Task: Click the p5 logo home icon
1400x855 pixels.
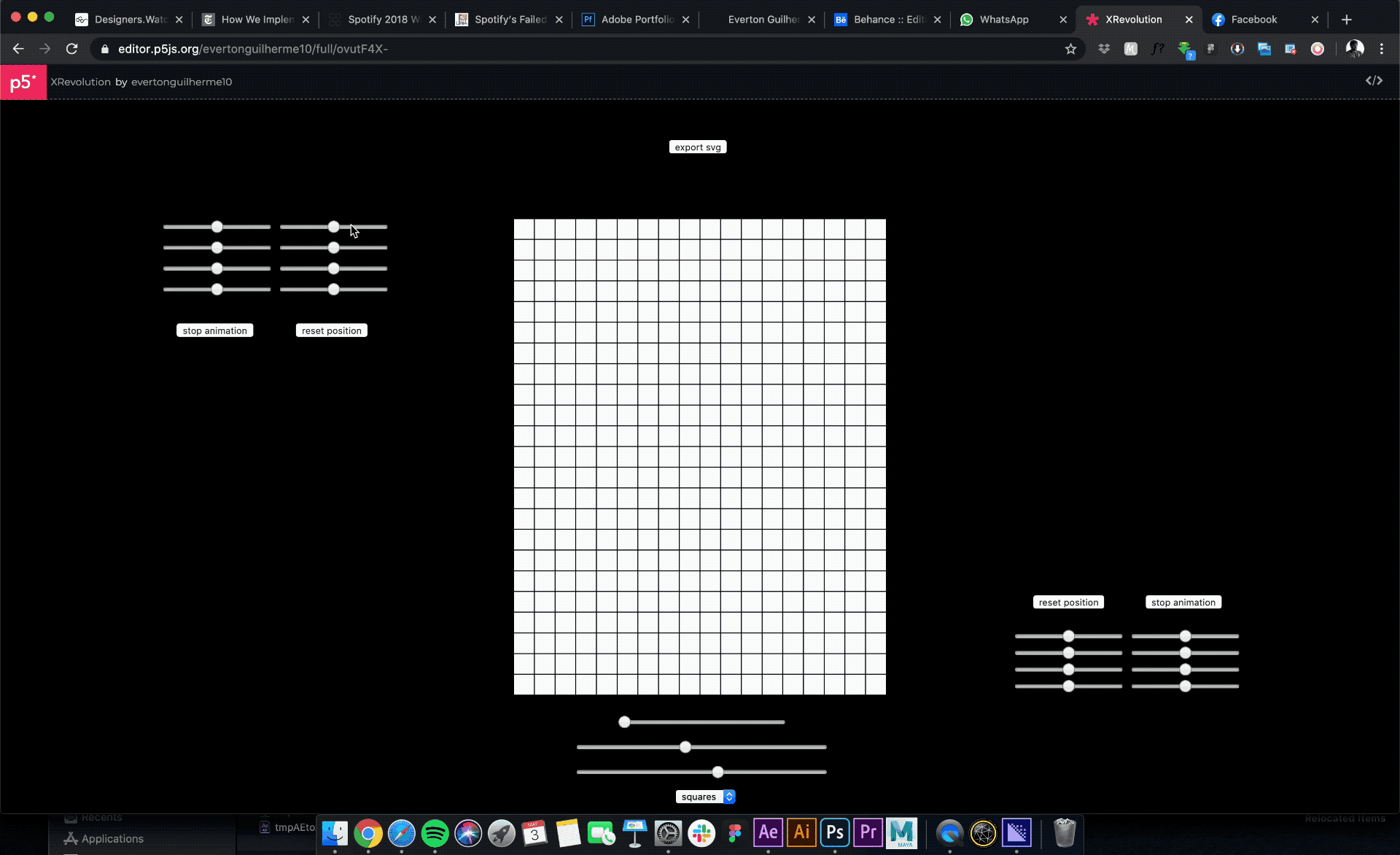Action: (23, 82)
